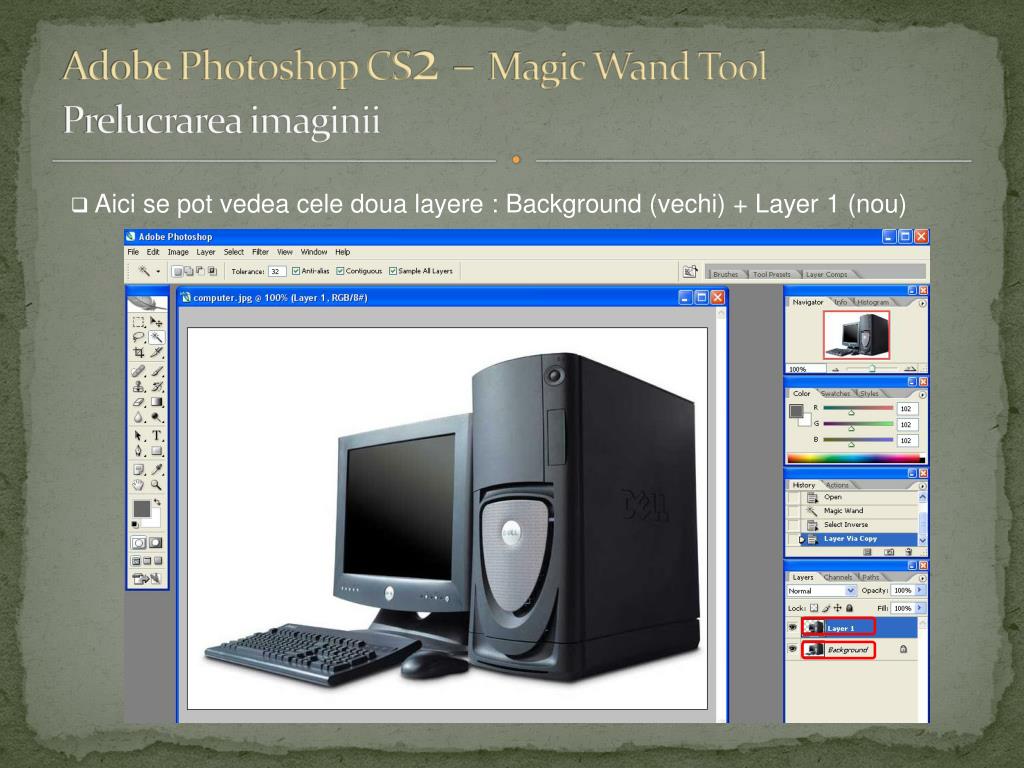Select the Type tool
Image resolution: width=1024 pixels, height=768 pixels.
coord(157,436)
